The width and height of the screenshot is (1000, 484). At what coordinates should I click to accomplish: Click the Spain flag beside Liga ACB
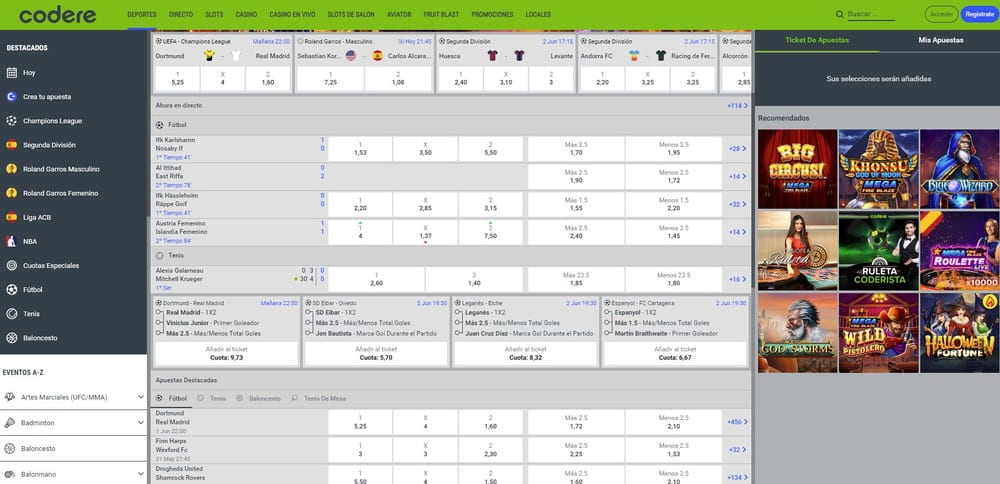[11, 217]
